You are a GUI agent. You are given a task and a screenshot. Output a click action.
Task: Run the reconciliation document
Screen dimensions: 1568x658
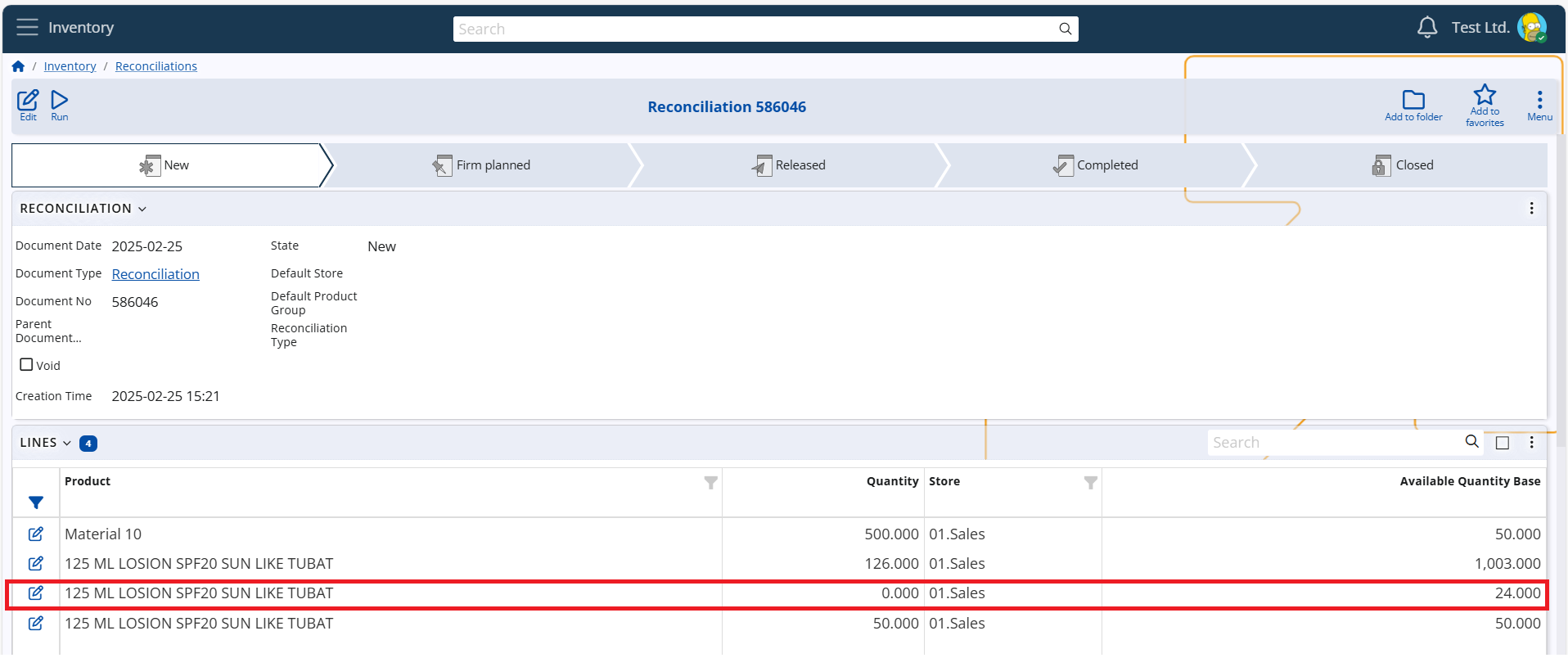(60, 101)
